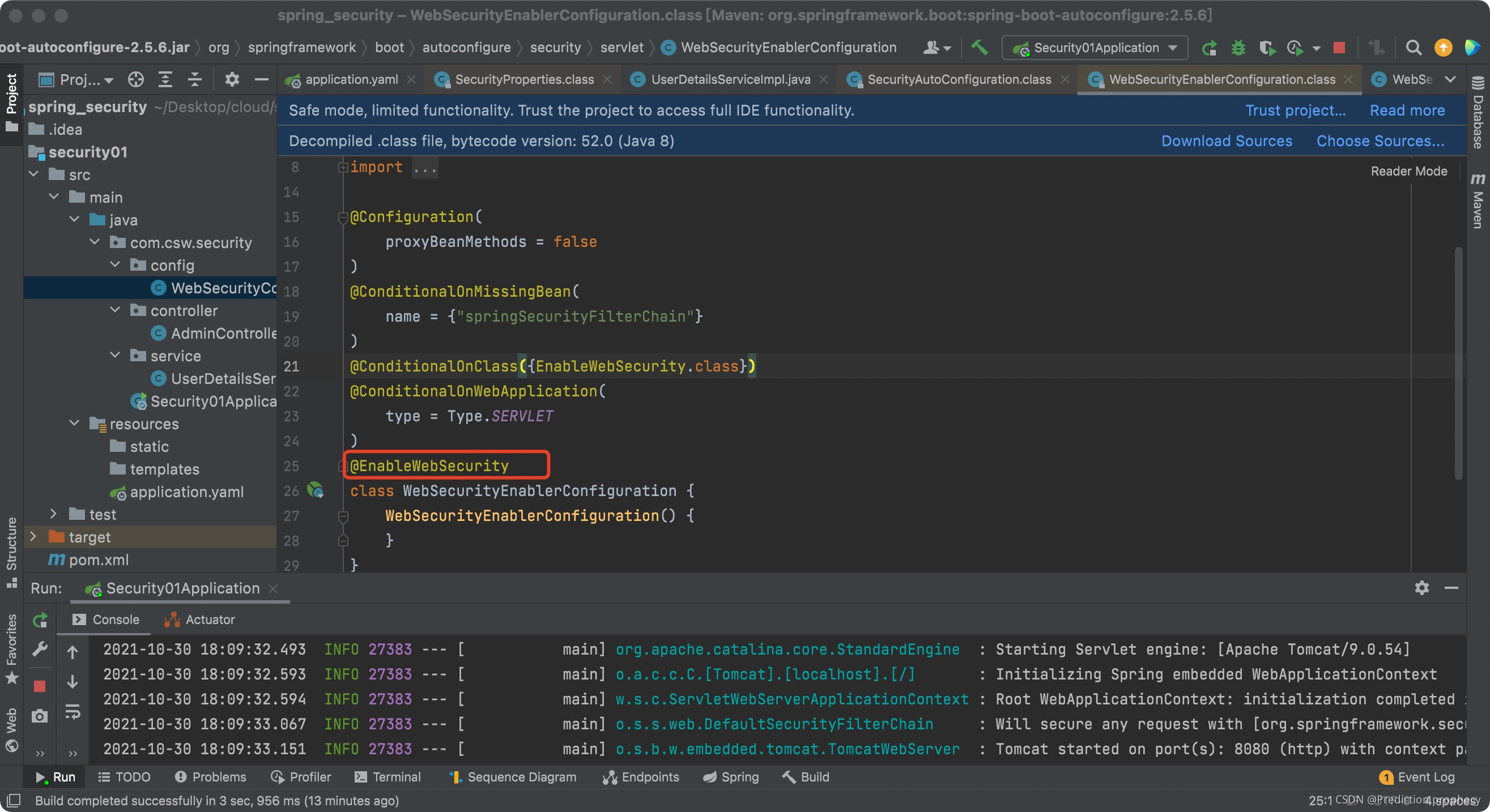The image size is (1490, 812).
Task: Click Download Sources link
Action: (x=1225, y=141)
